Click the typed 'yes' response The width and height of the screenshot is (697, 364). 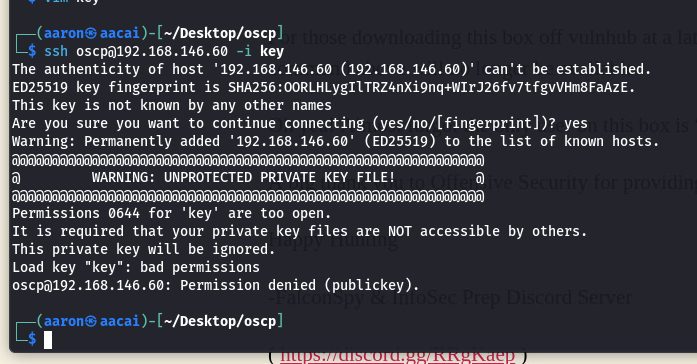tap(576, 124)
